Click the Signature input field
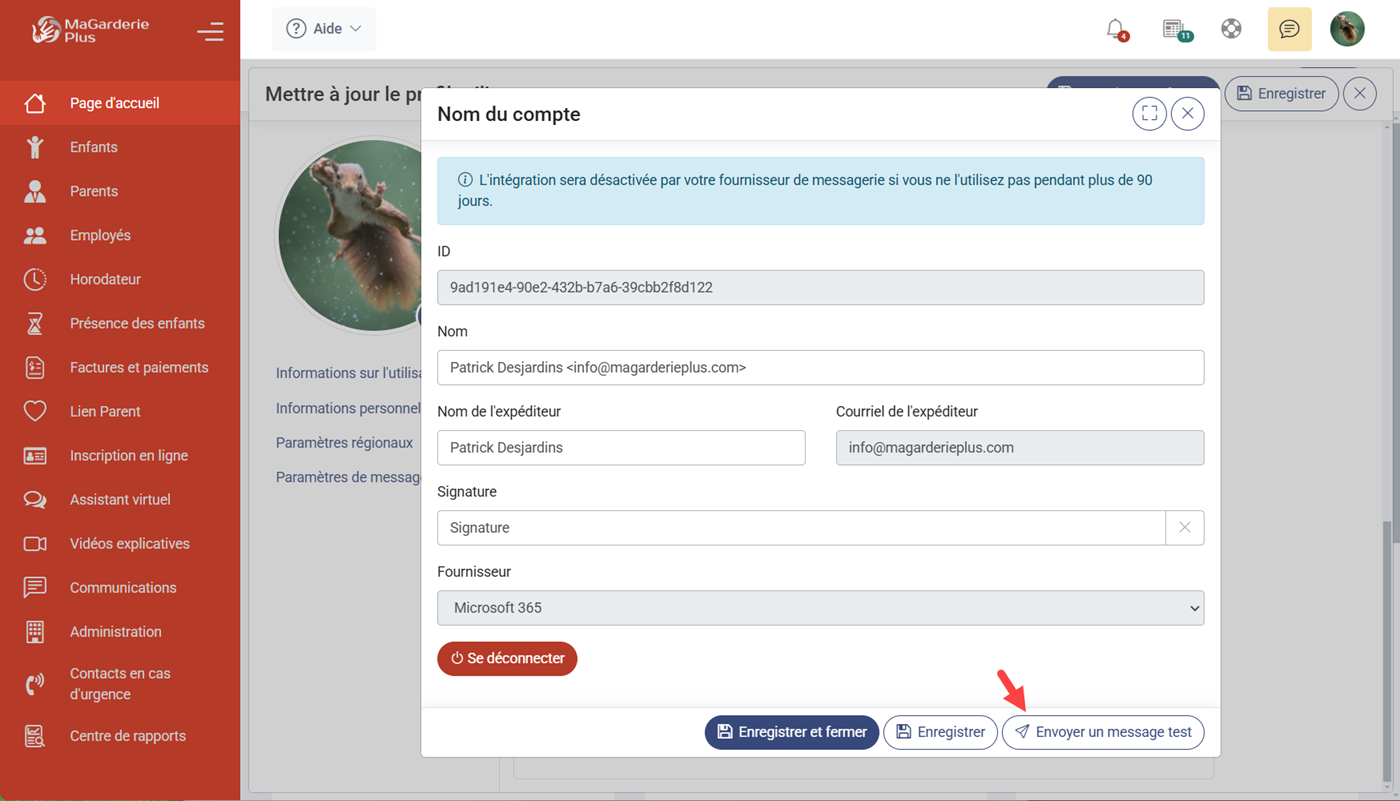 pos(801,527)
